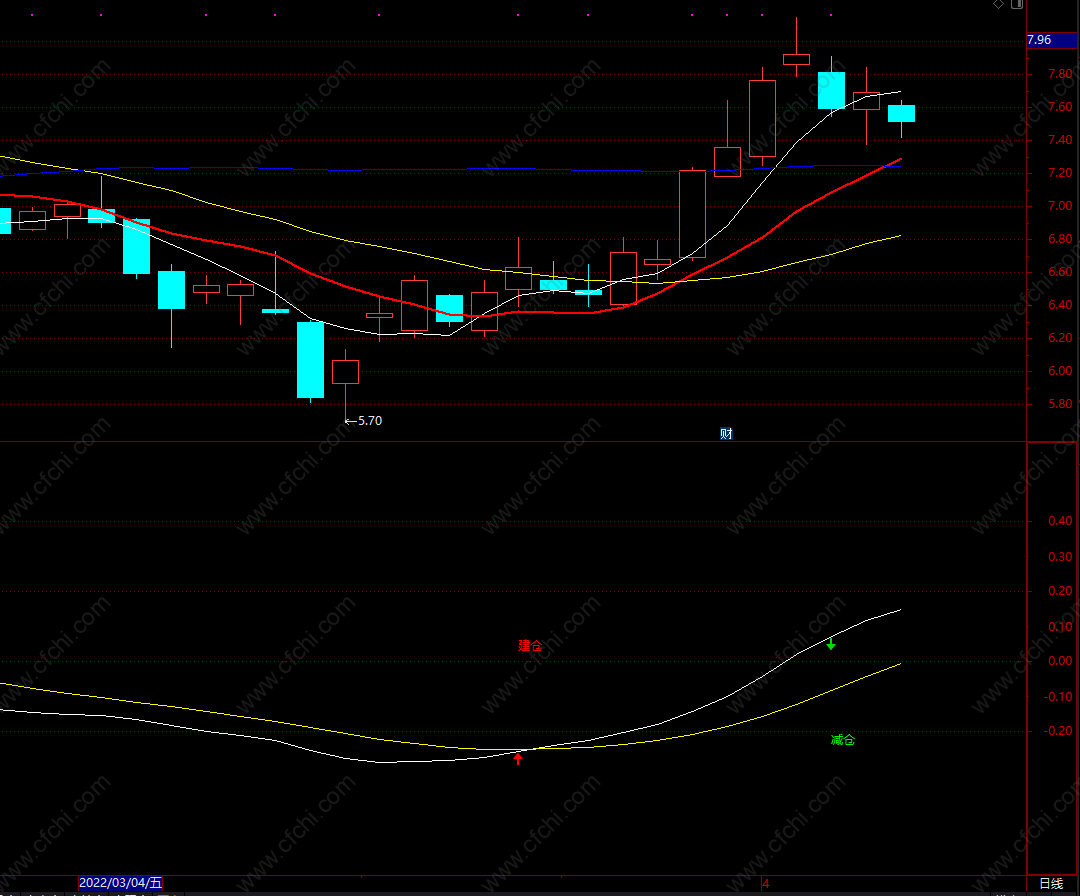The image size is (1080, 896).
Task: Click the 7.40 price axis label
Action: coord(1060,140)
